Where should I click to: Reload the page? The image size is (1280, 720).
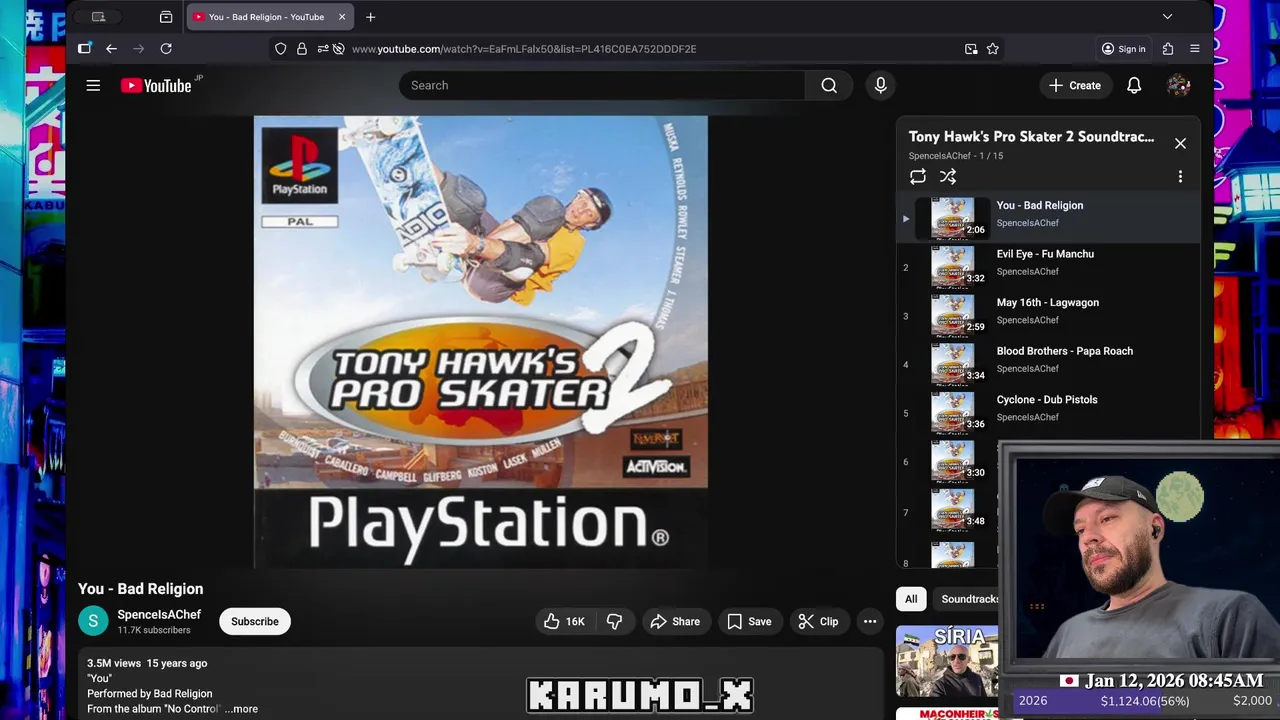point(166,49)
